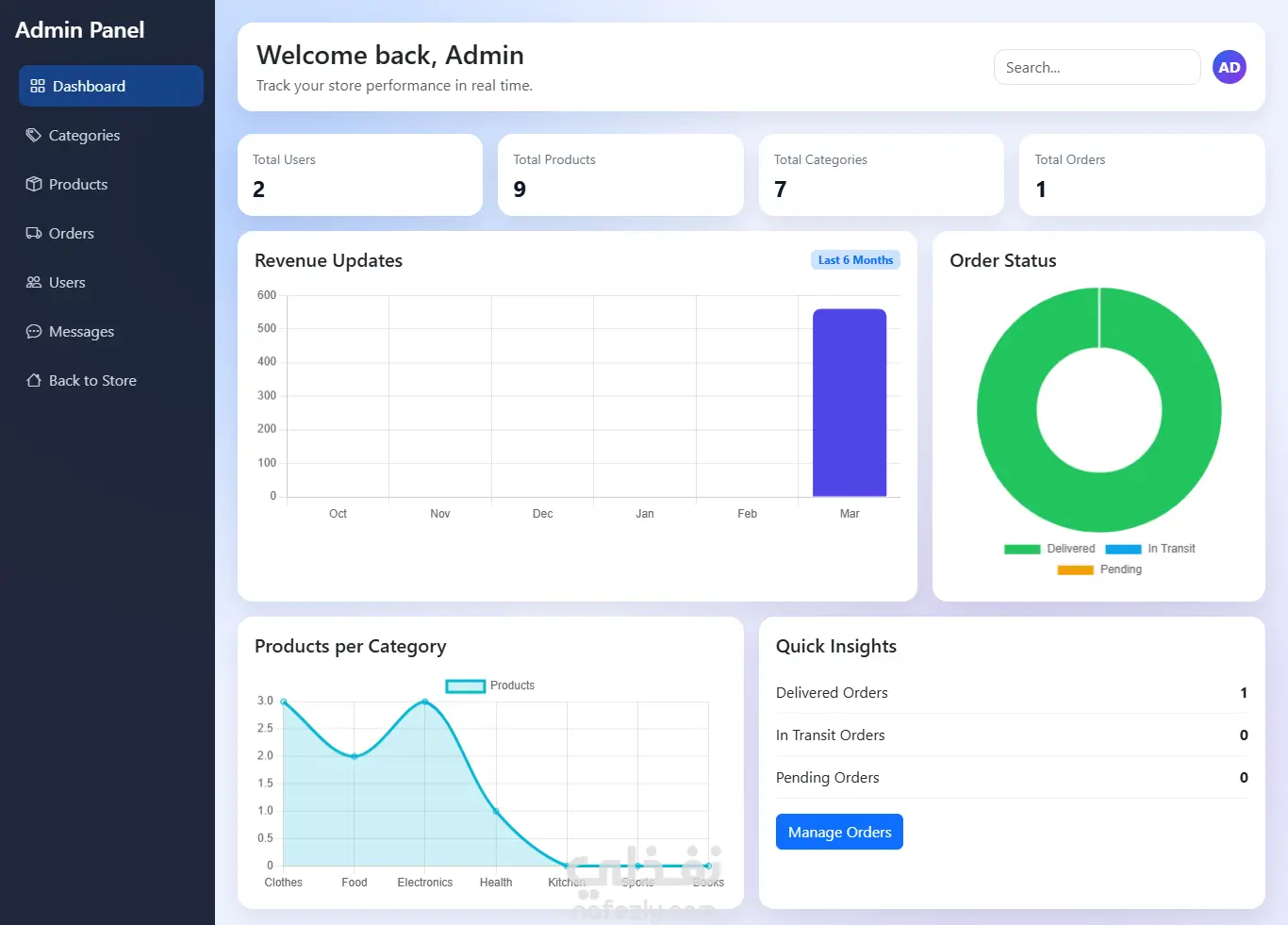Viewport: 1288px width, 925px height.
Task: Click the Users people icon
Action: coord(34,282)
